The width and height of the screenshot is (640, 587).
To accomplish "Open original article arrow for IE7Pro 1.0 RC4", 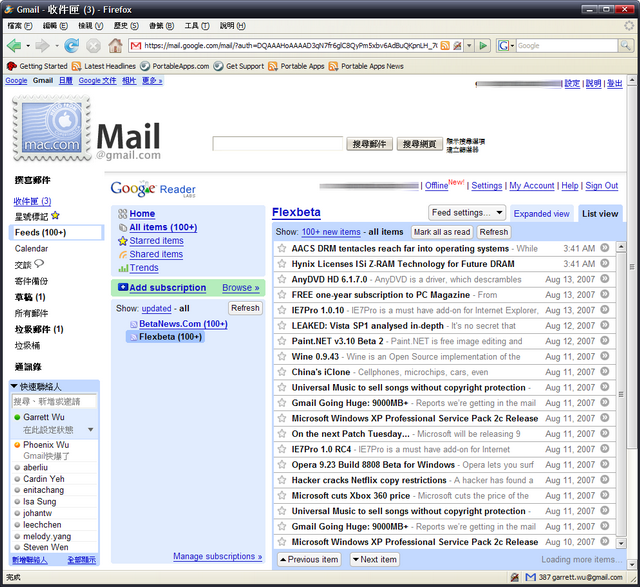I will tap(605, 449).
